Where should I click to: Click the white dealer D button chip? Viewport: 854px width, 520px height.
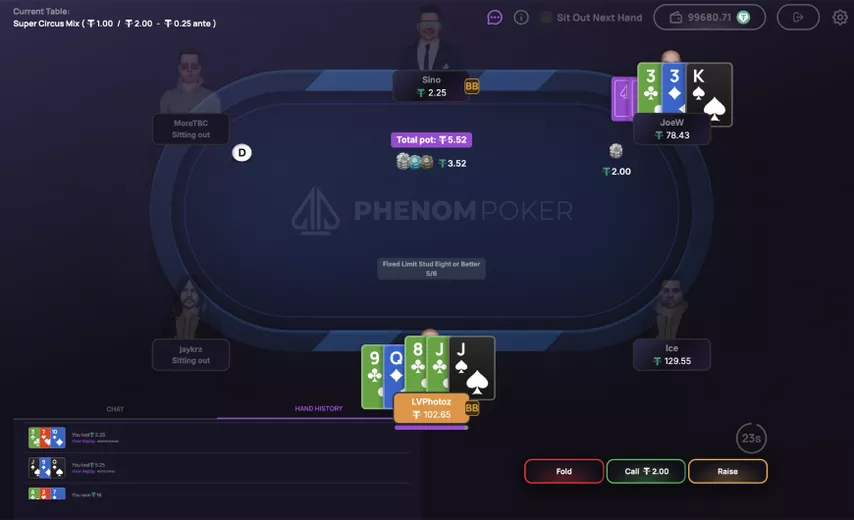tap(242, 152)
